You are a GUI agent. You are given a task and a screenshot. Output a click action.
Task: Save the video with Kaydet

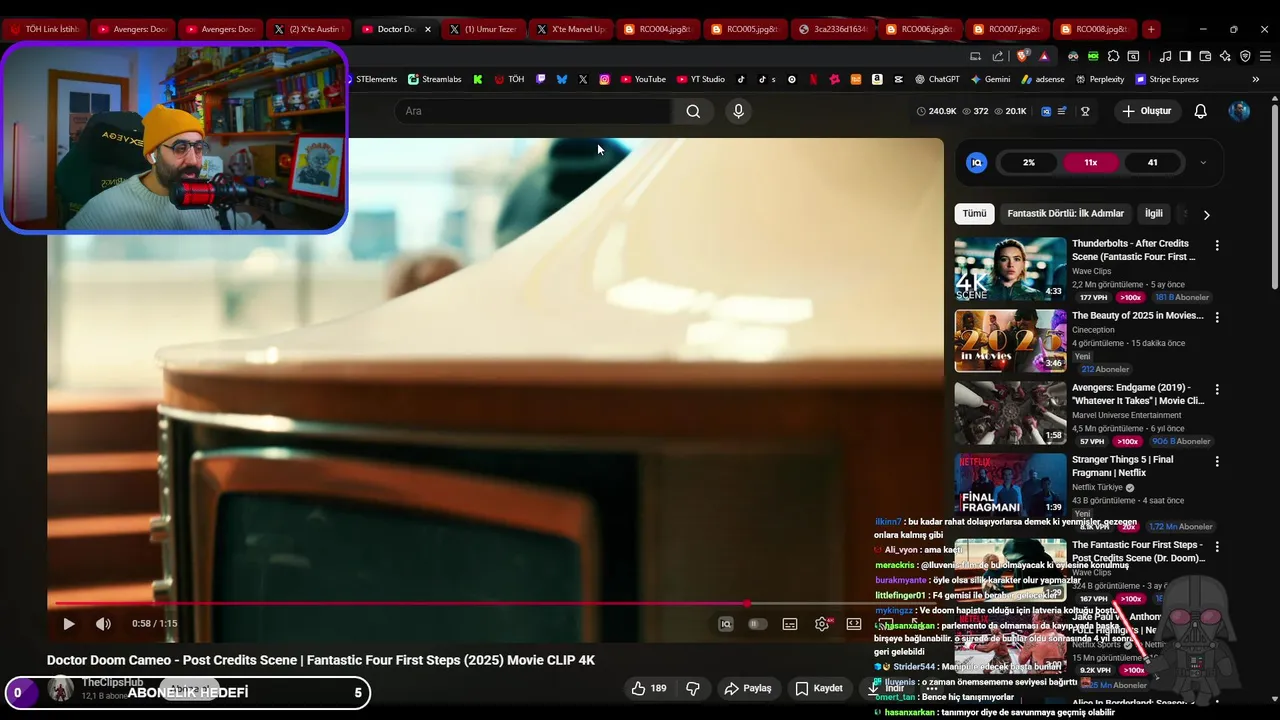click(x=819, y=688)
